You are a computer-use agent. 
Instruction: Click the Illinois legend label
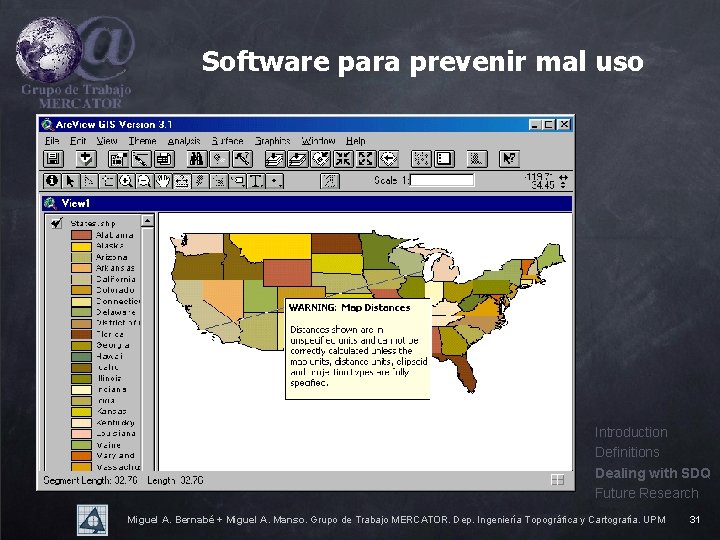109,378
